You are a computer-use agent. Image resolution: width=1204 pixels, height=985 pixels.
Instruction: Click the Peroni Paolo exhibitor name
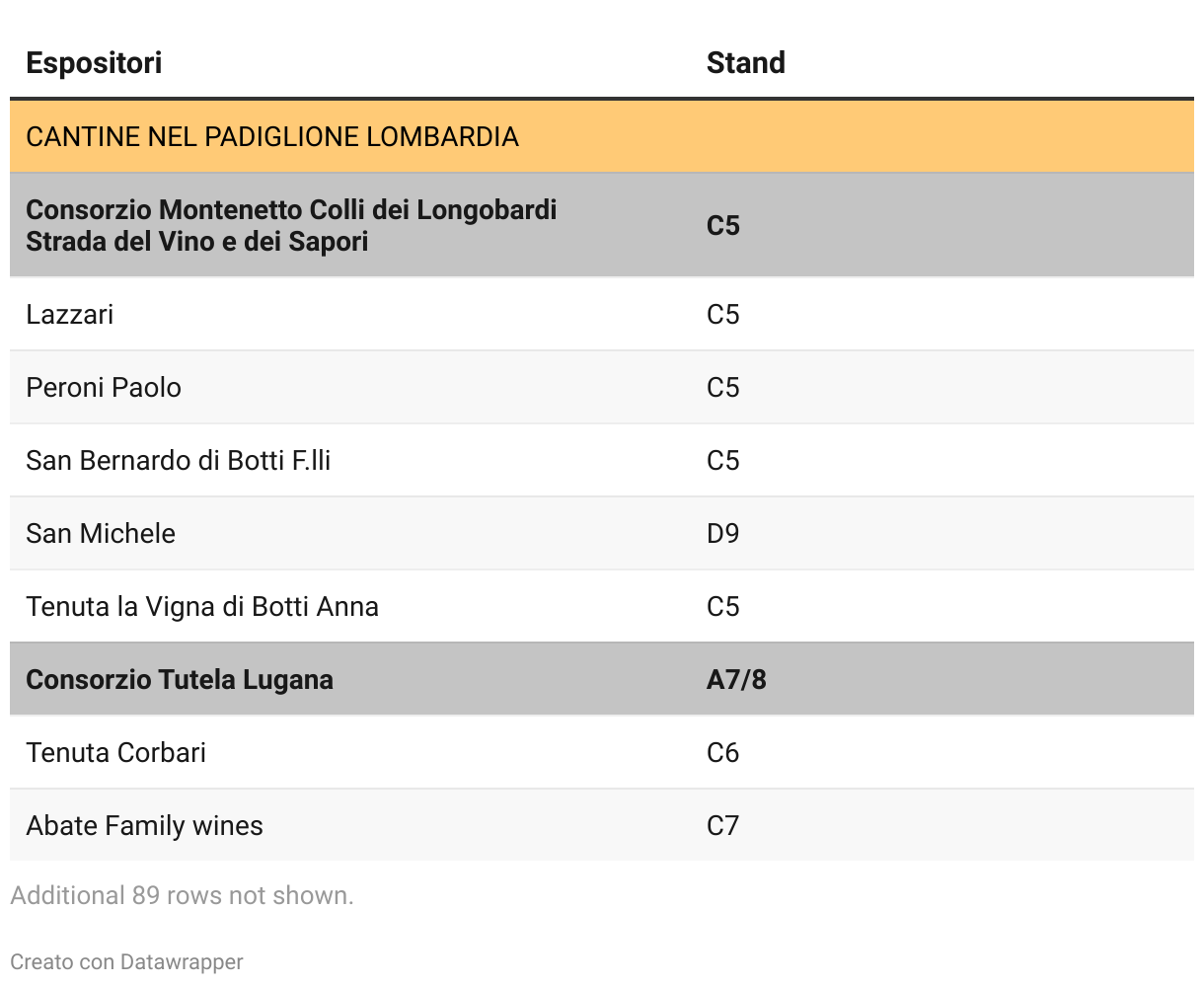104,388
